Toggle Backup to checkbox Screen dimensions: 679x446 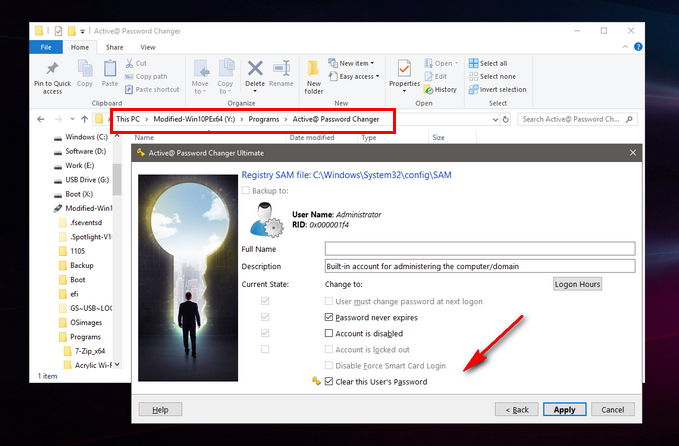[246, 190]
